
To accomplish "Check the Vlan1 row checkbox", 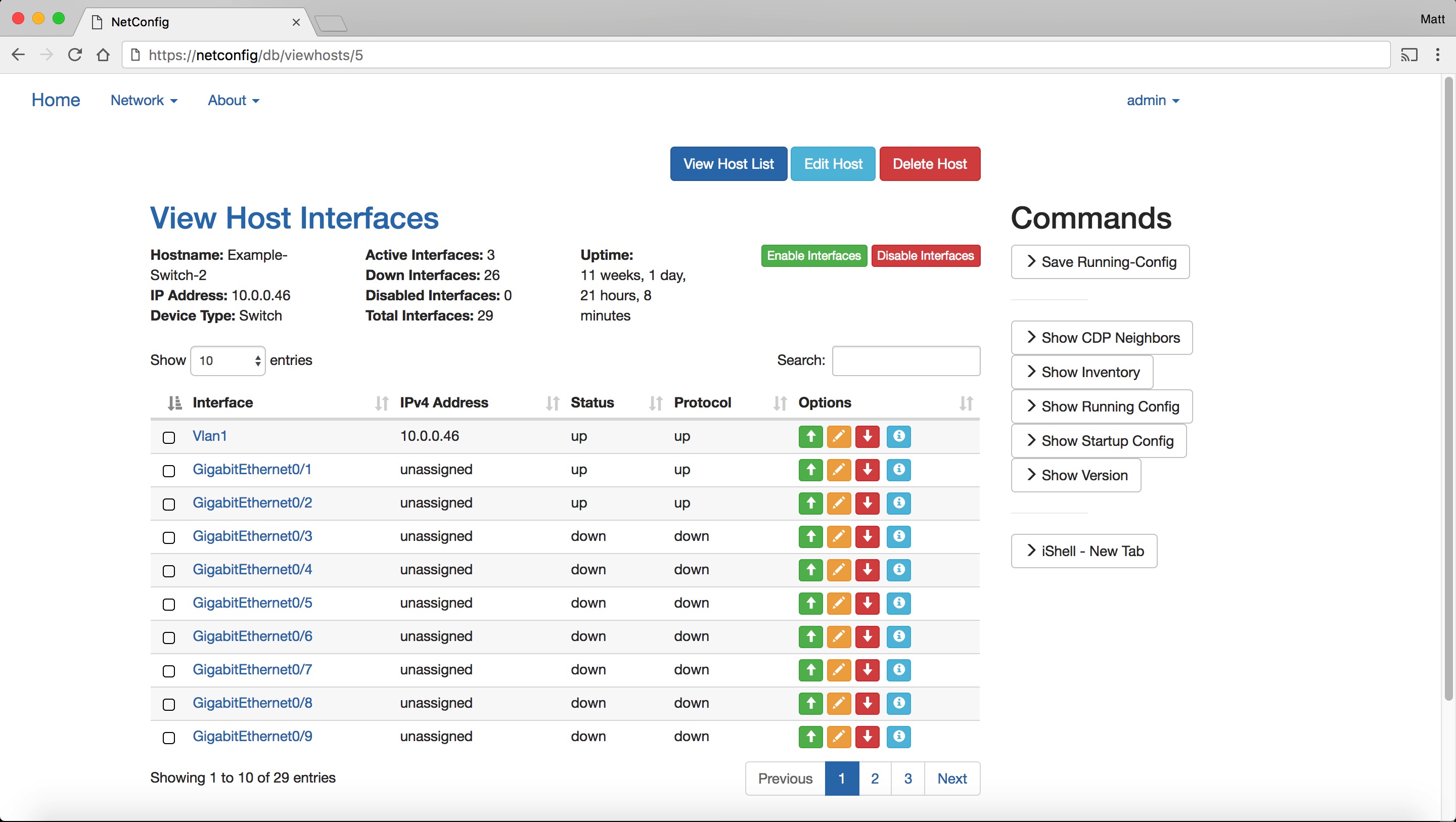I will (x=168, y=438).
